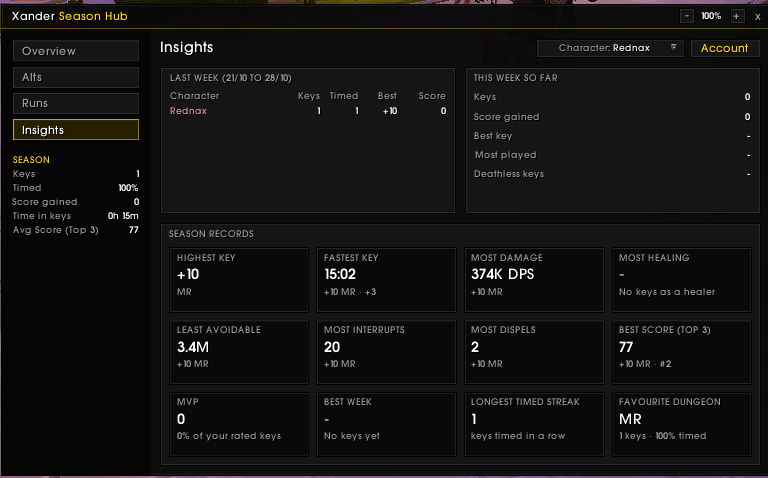Click 'Avg Score (Top 3)' in the sidebar
Screen dimensions: 768x478
[x=55, y=230]
